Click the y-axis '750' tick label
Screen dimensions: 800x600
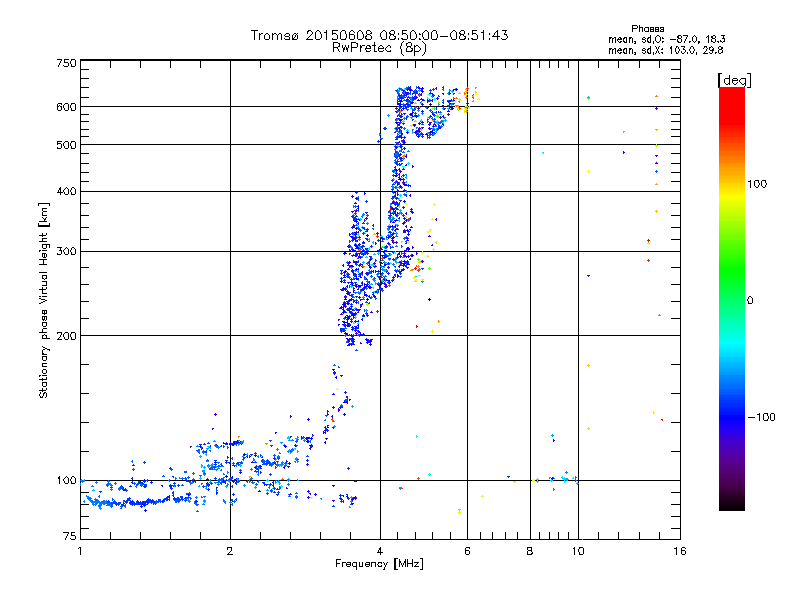click(x=66, y=63)
